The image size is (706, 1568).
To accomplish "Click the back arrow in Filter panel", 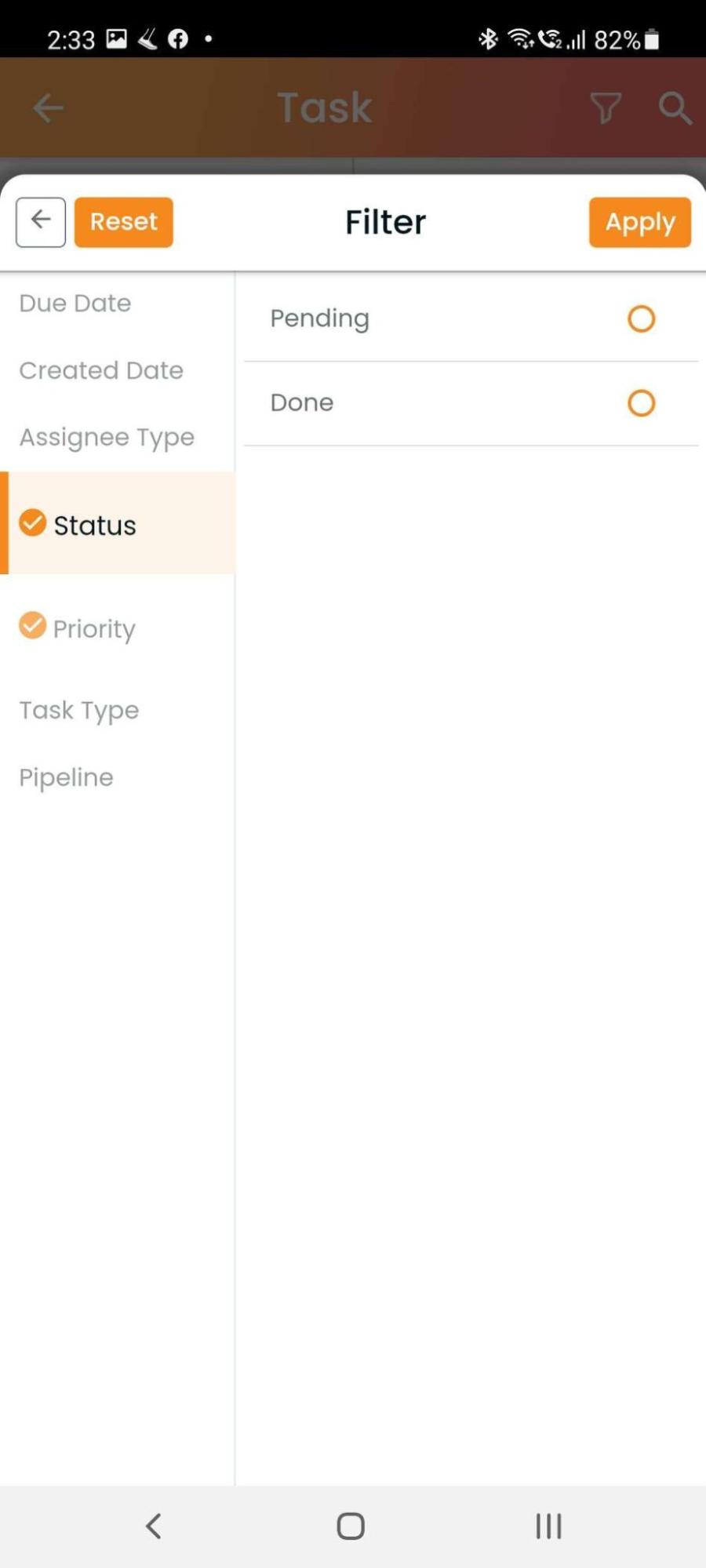I will [x=41, y=222].
